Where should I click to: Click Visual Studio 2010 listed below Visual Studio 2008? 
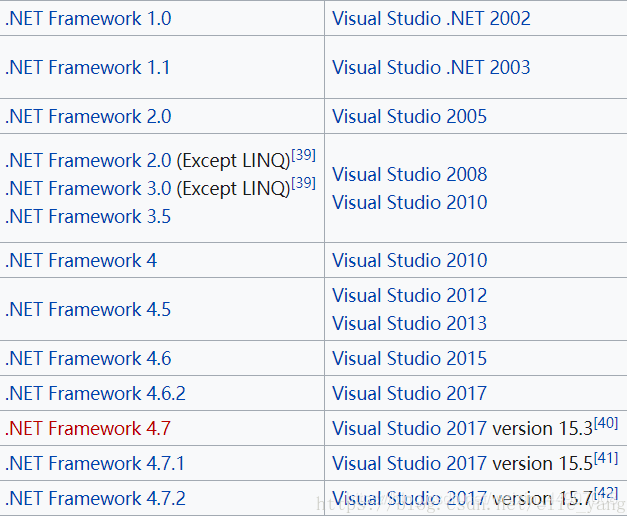coord(409,202)
